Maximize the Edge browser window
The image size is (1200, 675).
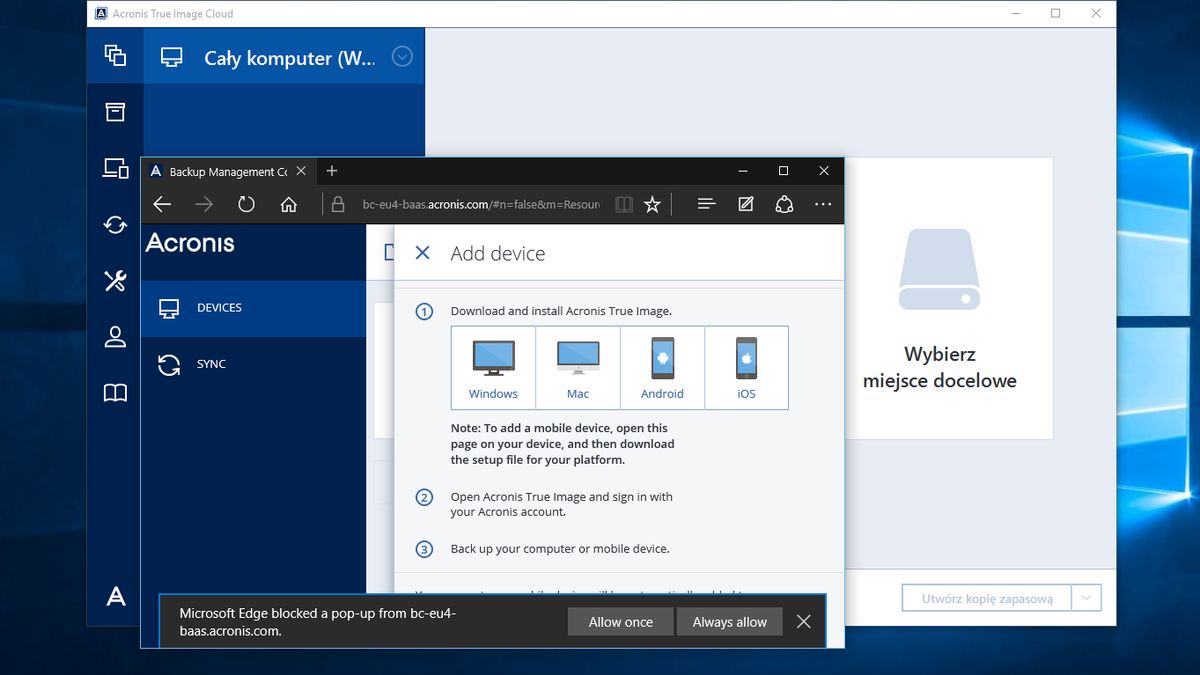tap(783, 171)
